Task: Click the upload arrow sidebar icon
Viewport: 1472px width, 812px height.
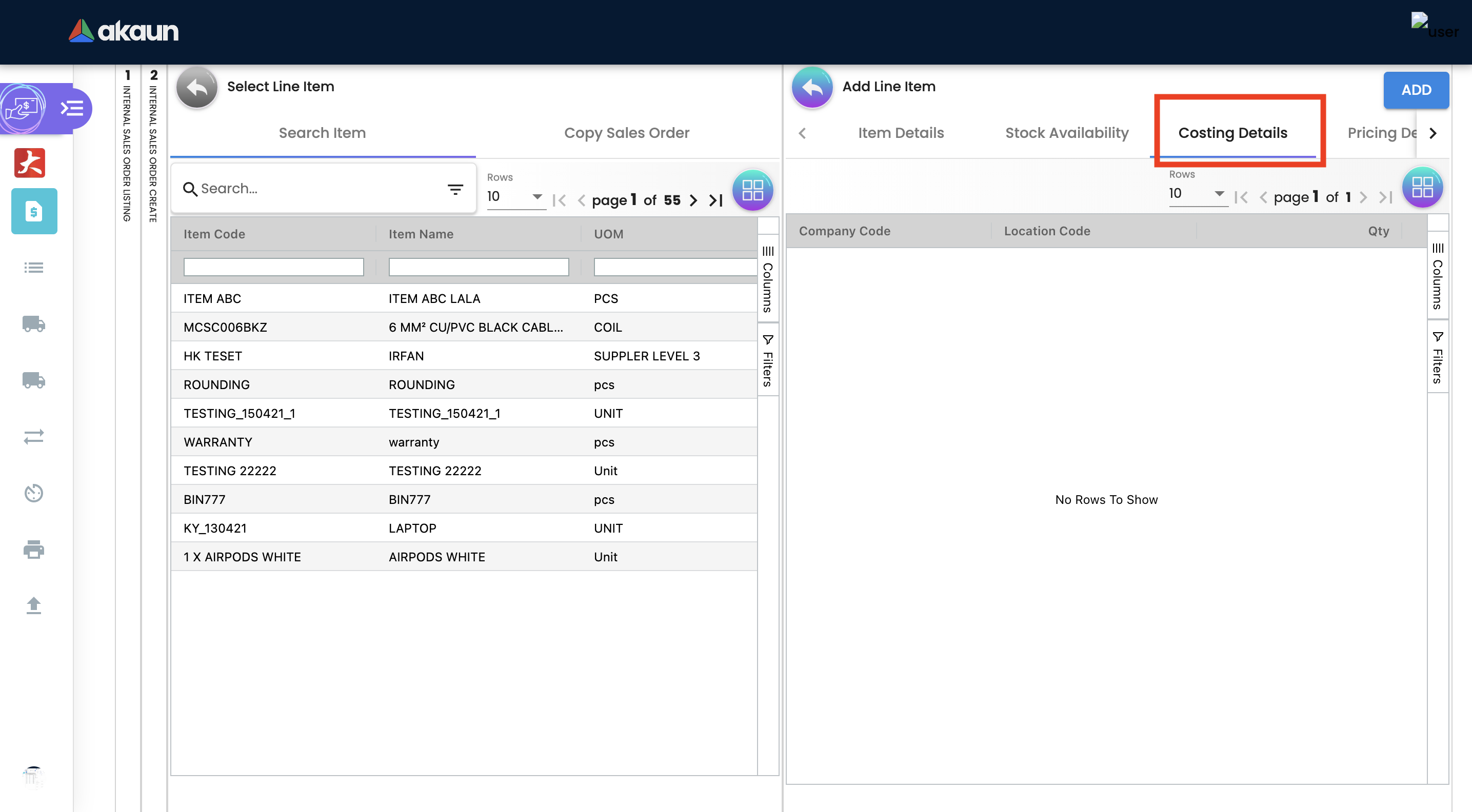Action: [34, 605]
